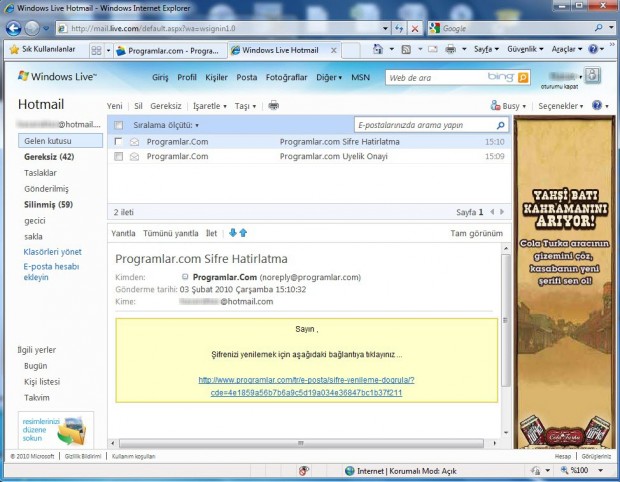Open the Araçlar toolbar dropdown
The width and height of the screenshot is (620, 482).
tap(567, 49)
